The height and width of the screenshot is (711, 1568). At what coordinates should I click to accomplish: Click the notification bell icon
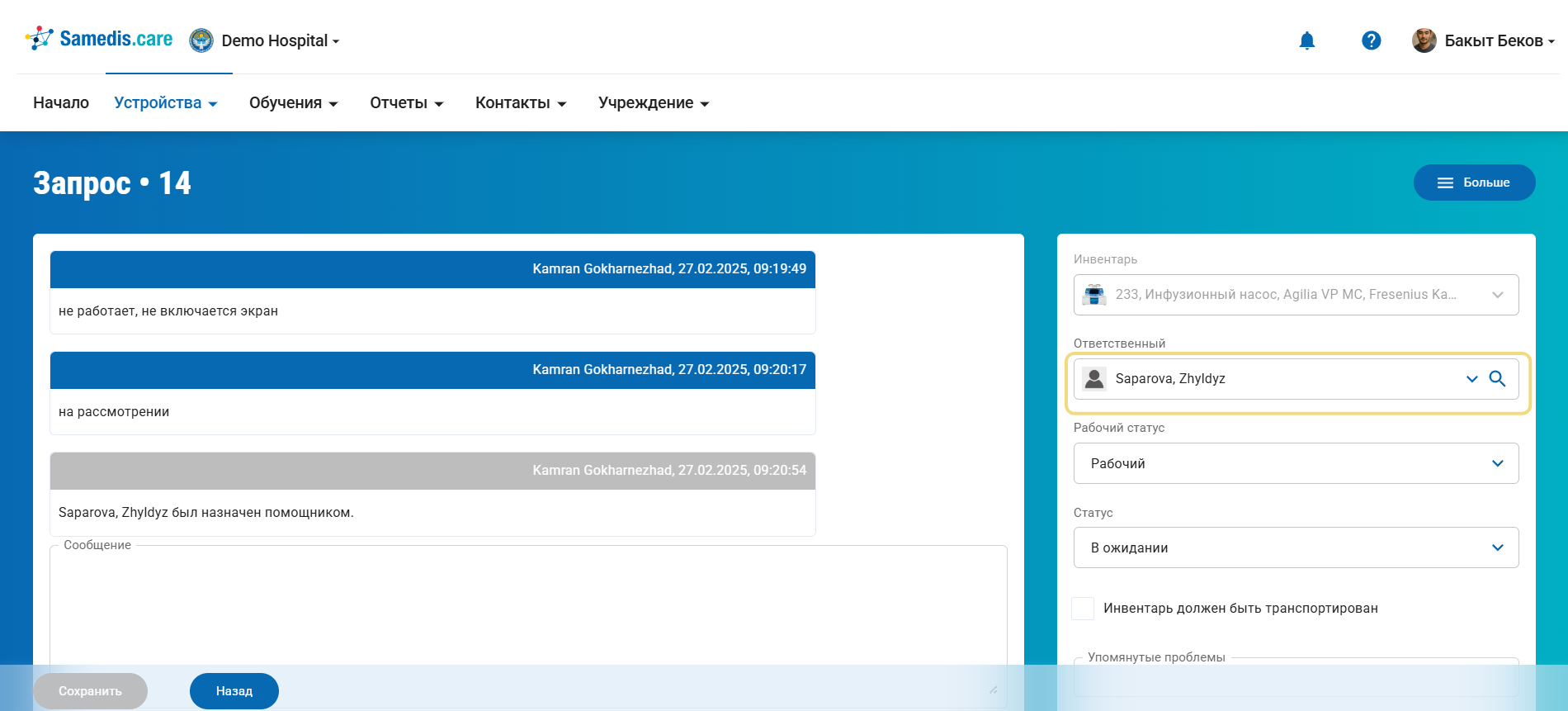click(x=1306, y=40)
